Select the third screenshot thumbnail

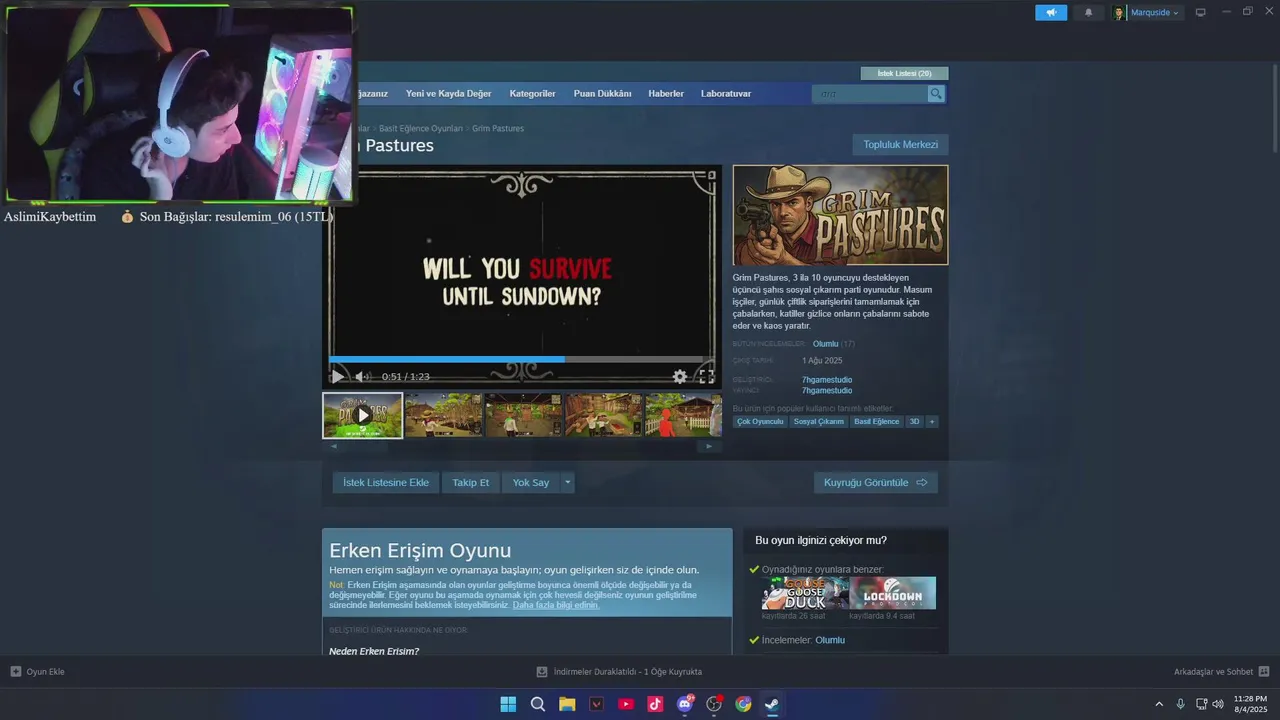pyautogui.click(x=523, y=415)
